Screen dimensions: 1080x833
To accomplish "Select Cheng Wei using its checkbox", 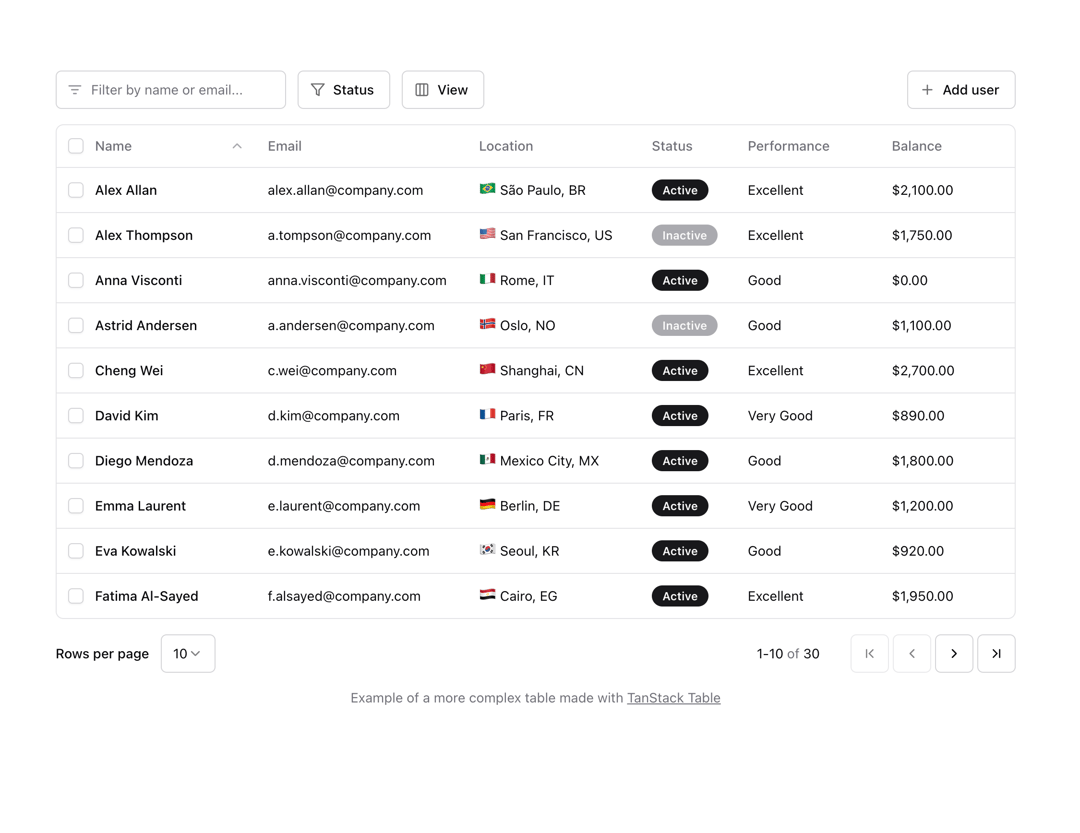I will click(76, 371).
